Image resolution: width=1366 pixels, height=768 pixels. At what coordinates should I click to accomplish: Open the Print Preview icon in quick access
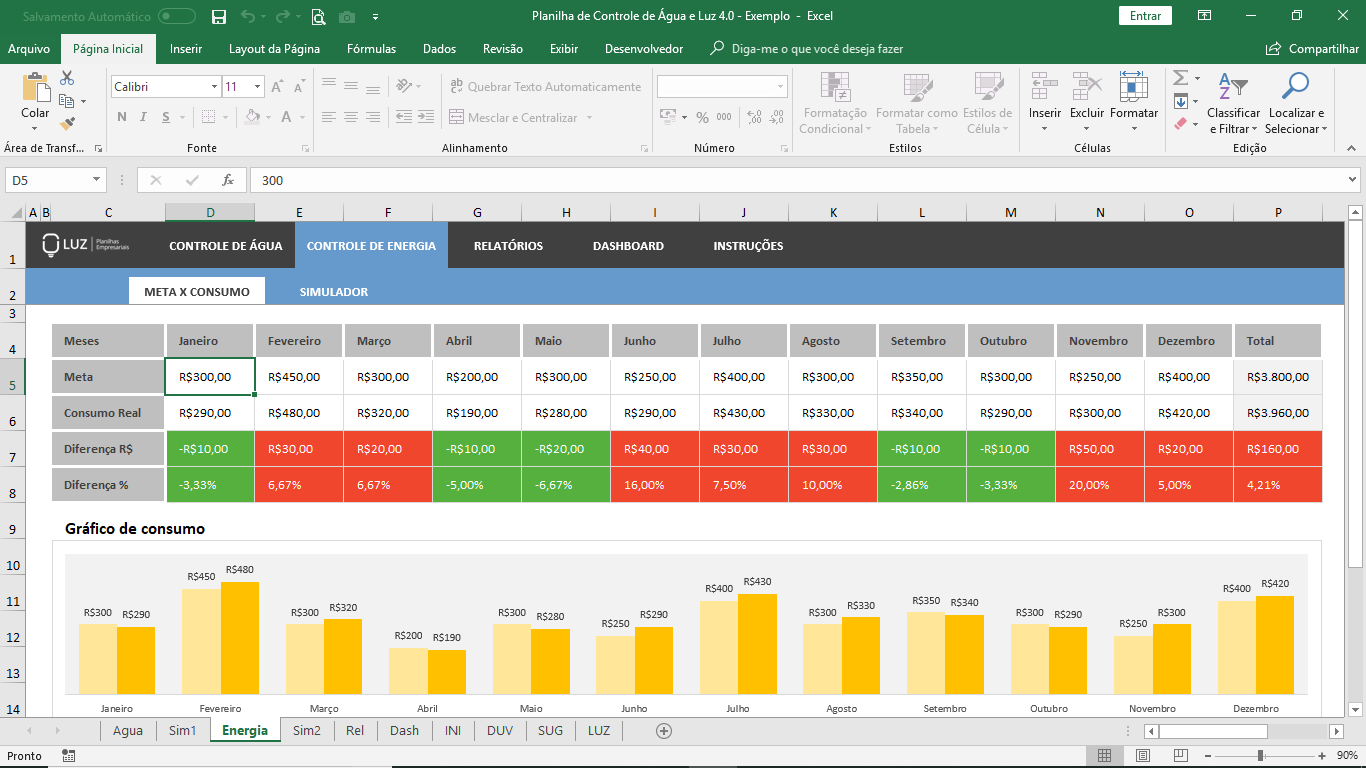point(318,16)
